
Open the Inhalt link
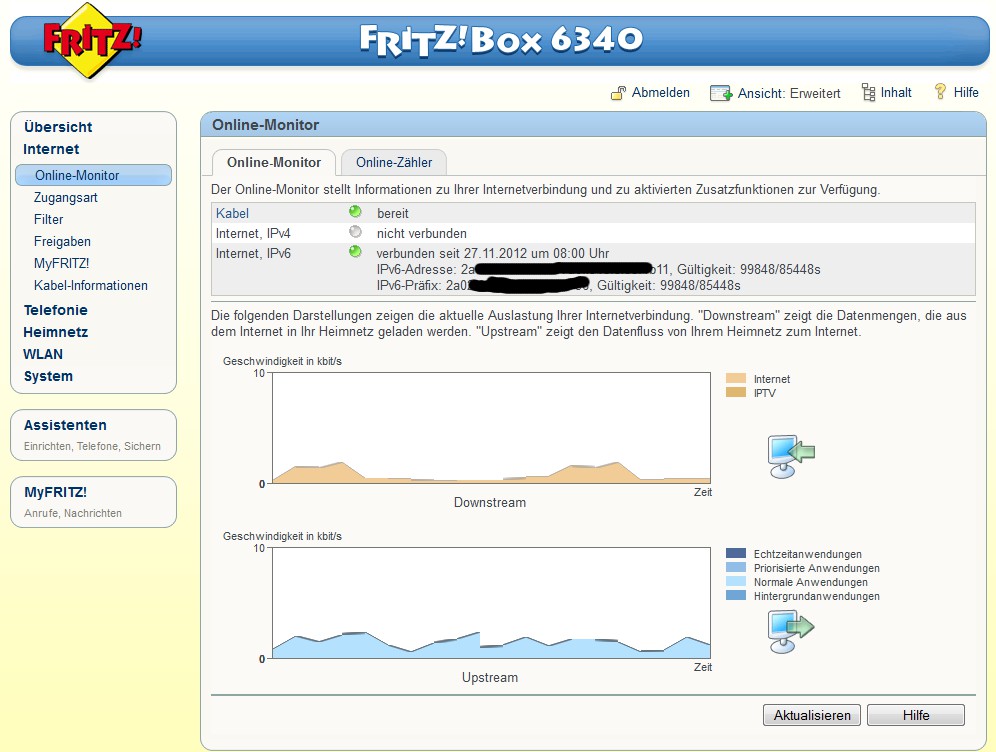click(x=896, y=93)
